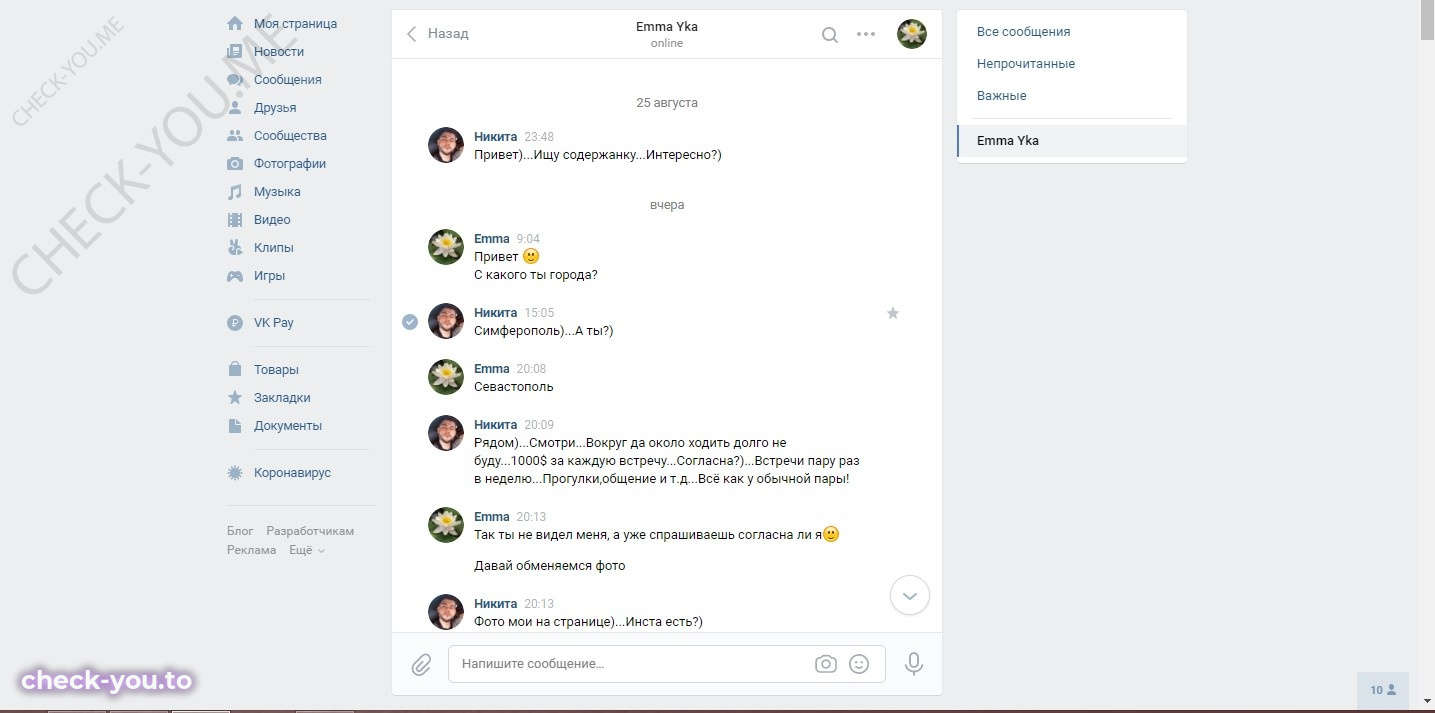Click the Видео film icon
Viewport: 1435px width, 713px height.
235,219
